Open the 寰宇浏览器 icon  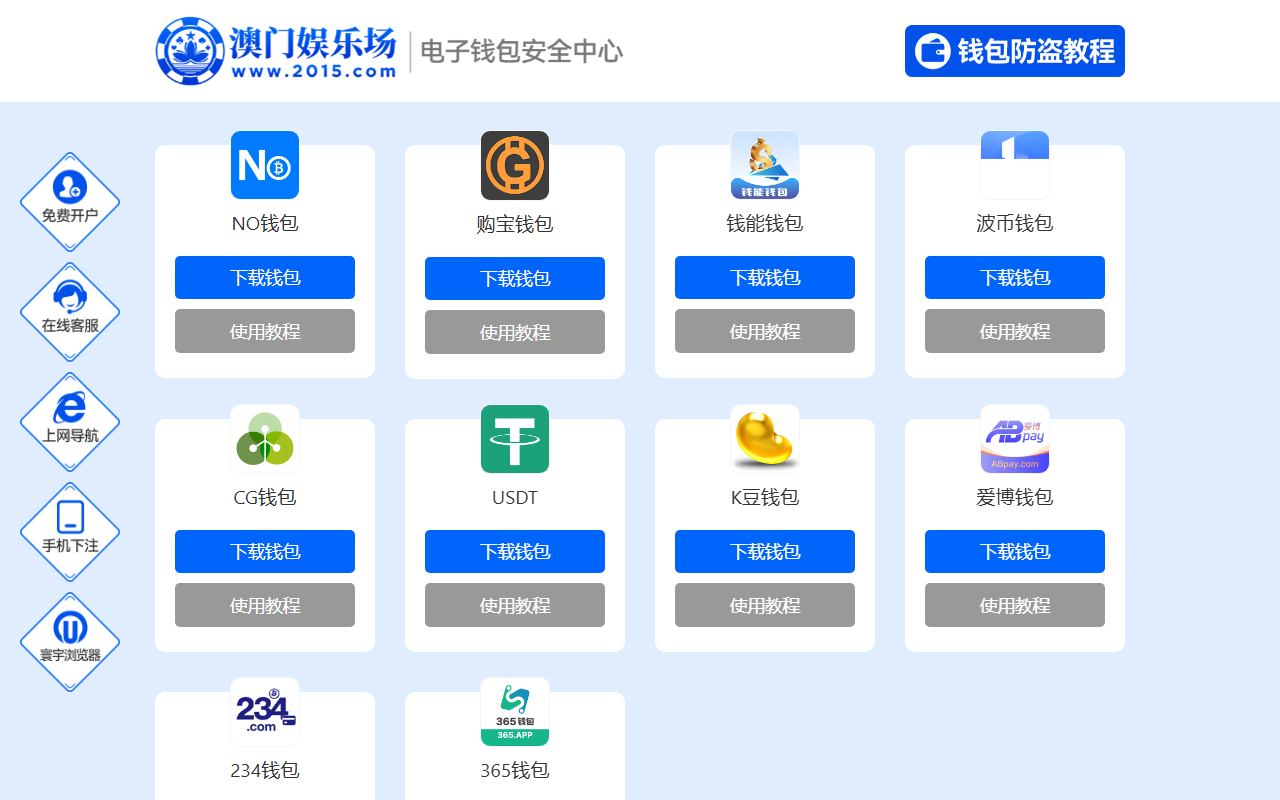click(x=70, y=642)
